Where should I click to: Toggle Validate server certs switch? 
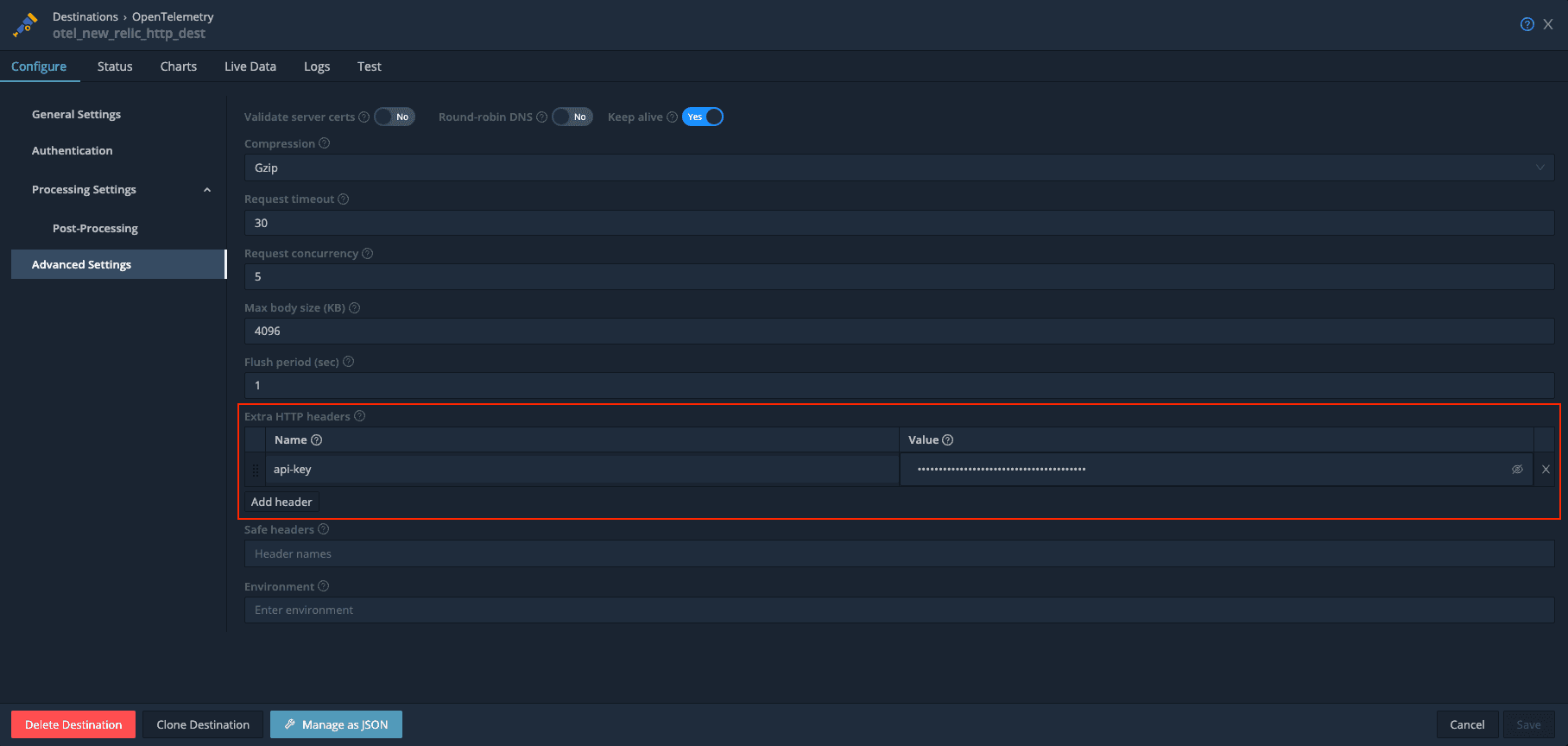point(395,117)
